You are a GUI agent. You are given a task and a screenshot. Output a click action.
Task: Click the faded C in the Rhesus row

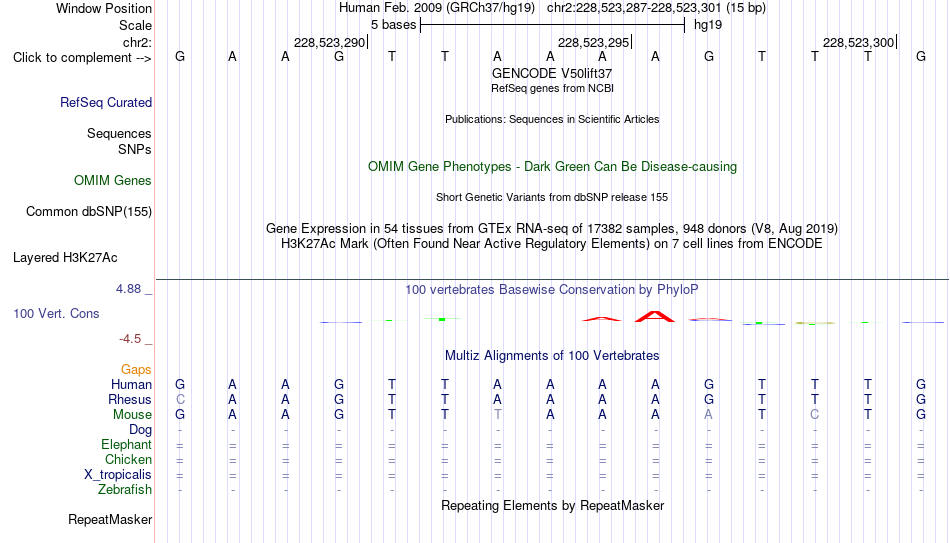coord(180,400)
